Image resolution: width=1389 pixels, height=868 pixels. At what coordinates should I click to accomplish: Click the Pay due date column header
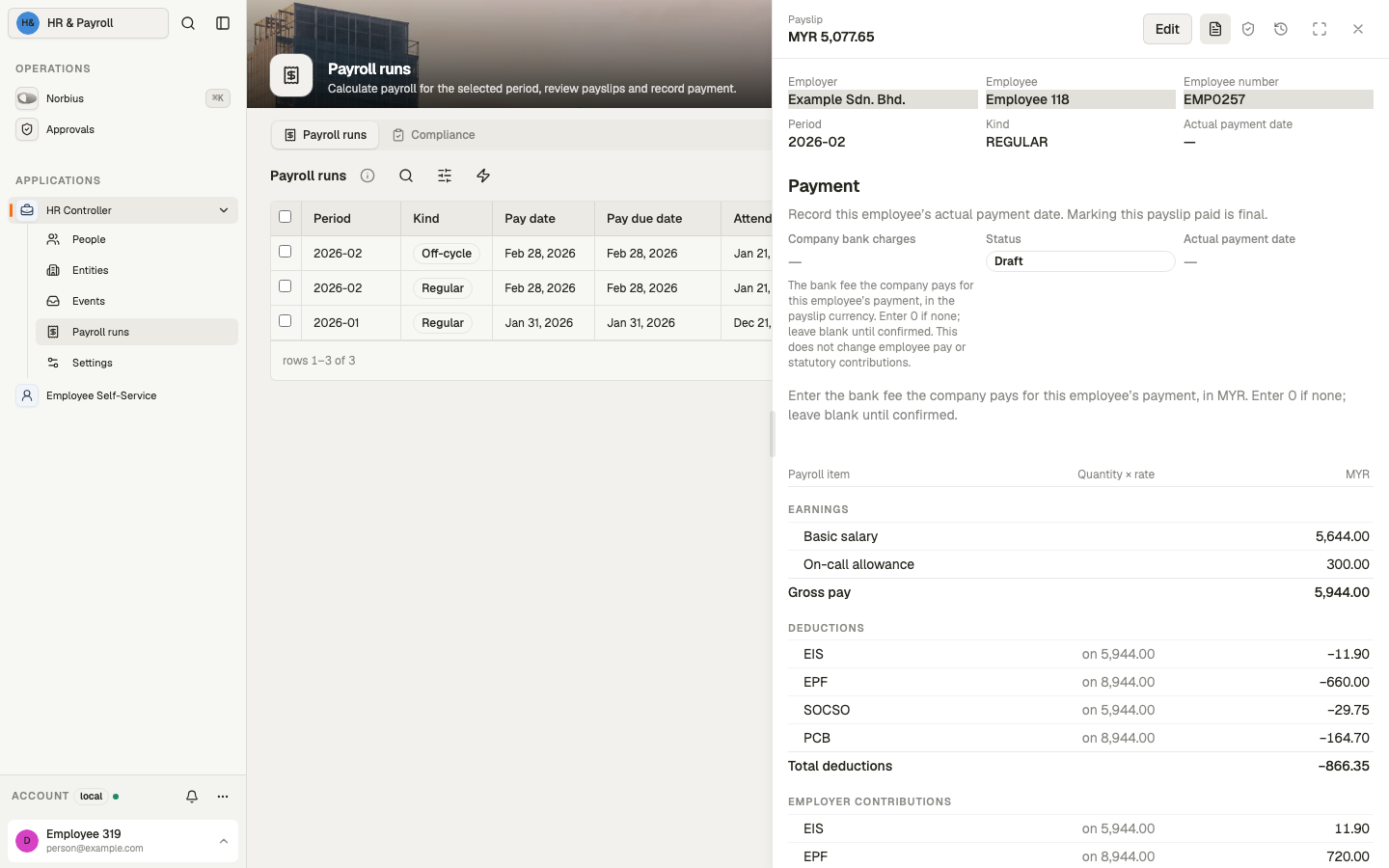(x=658, y=219)
